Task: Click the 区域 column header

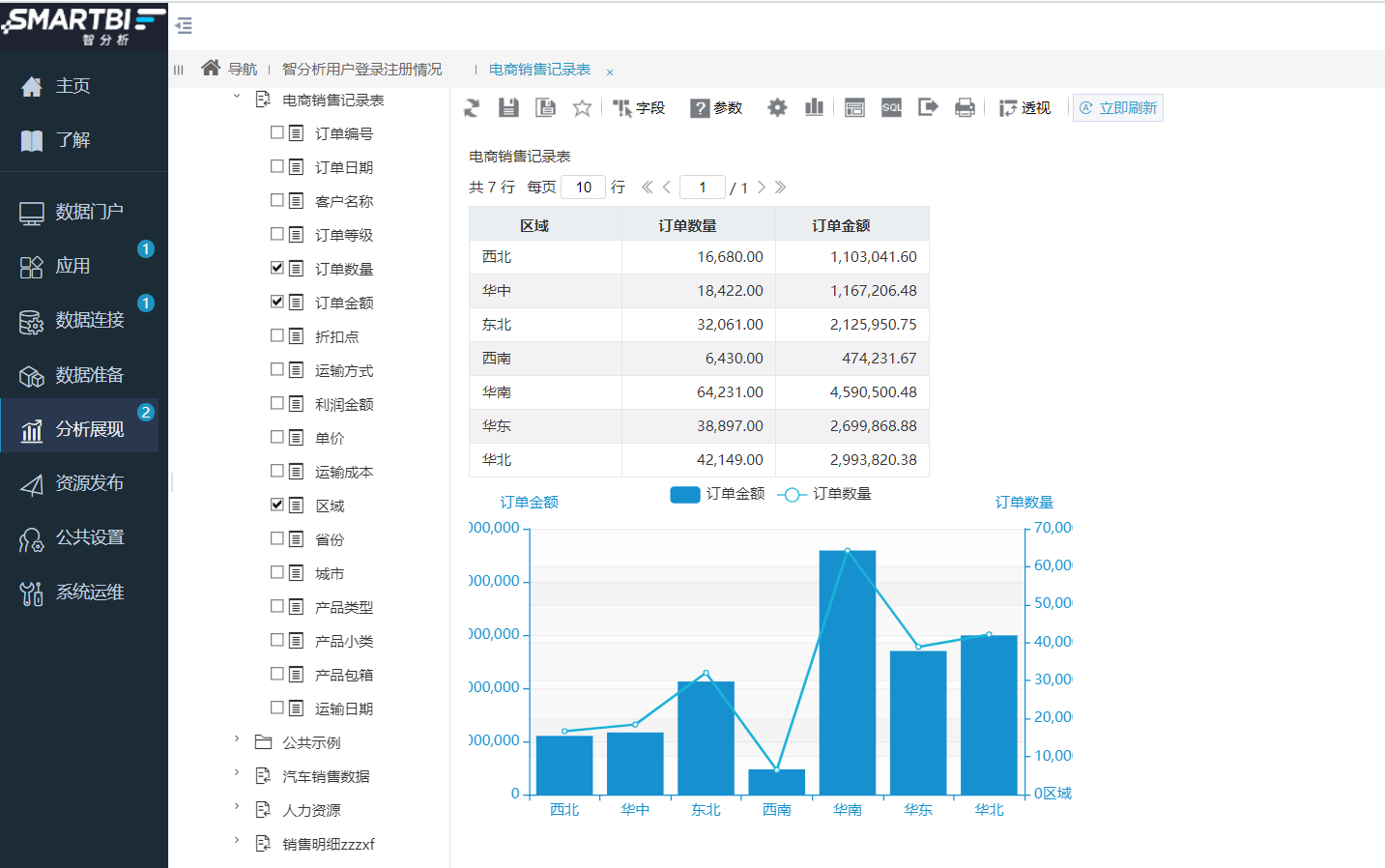Action: tap(545, 225)
